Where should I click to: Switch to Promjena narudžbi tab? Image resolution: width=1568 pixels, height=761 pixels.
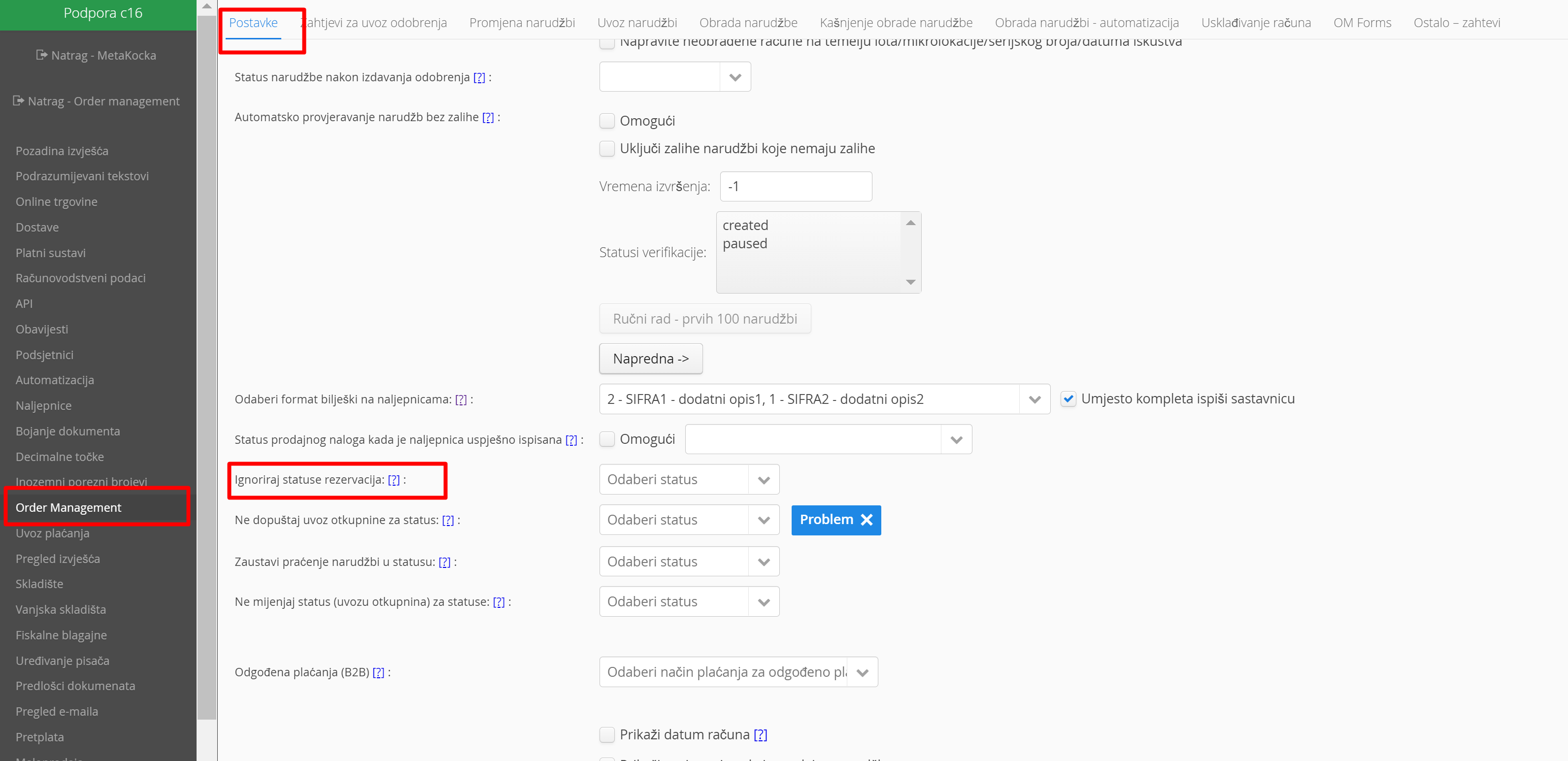(x=522, y=23)
